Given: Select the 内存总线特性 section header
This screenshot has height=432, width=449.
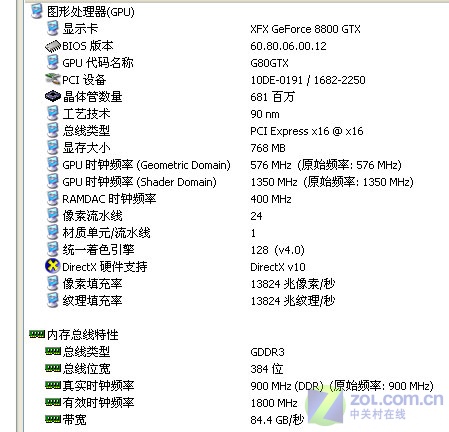Looking at the screenshot, I should pos(83,334).
